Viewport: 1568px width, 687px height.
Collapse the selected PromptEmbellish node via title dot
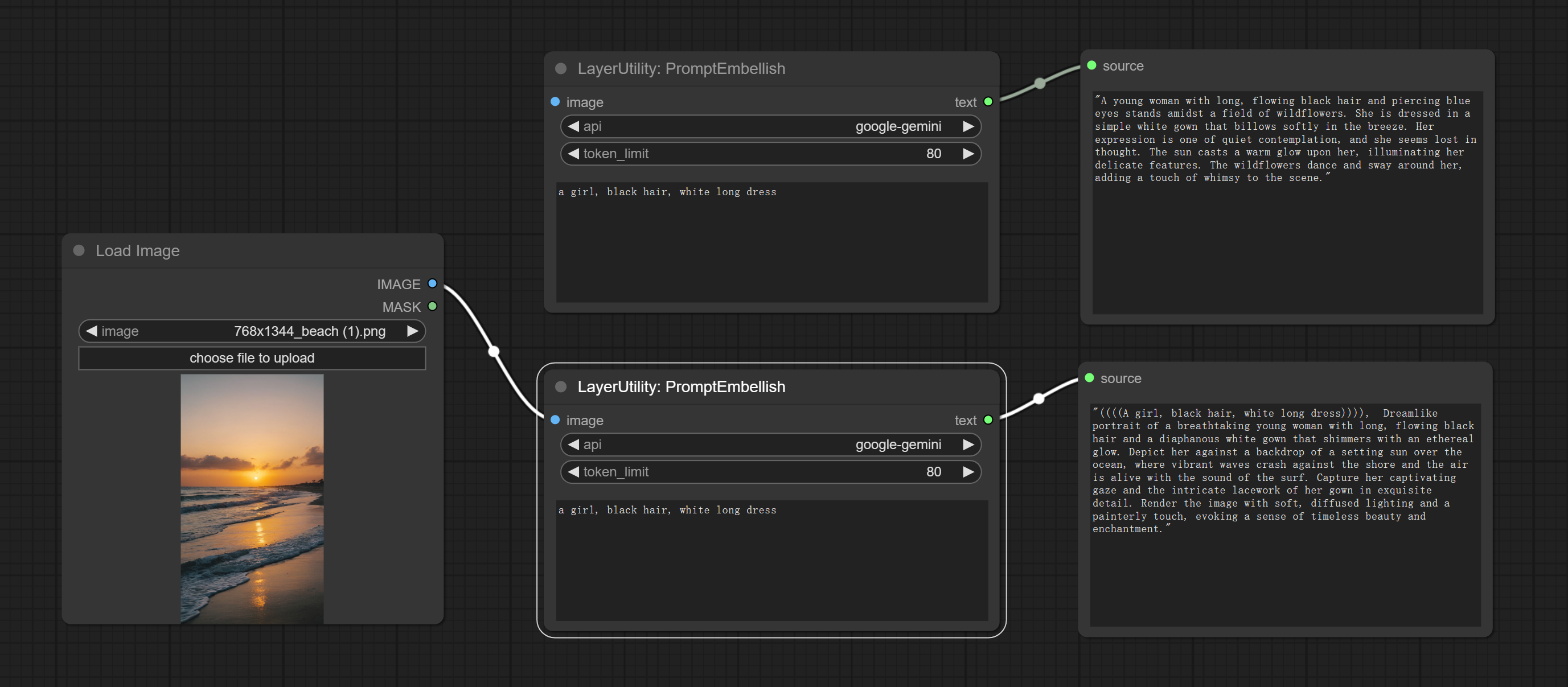coord(561,387)
